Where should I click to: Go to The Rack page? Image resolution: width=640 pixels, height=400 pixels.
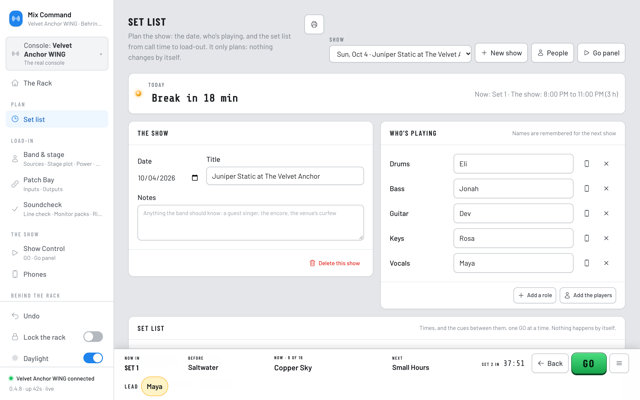[57, 83]
